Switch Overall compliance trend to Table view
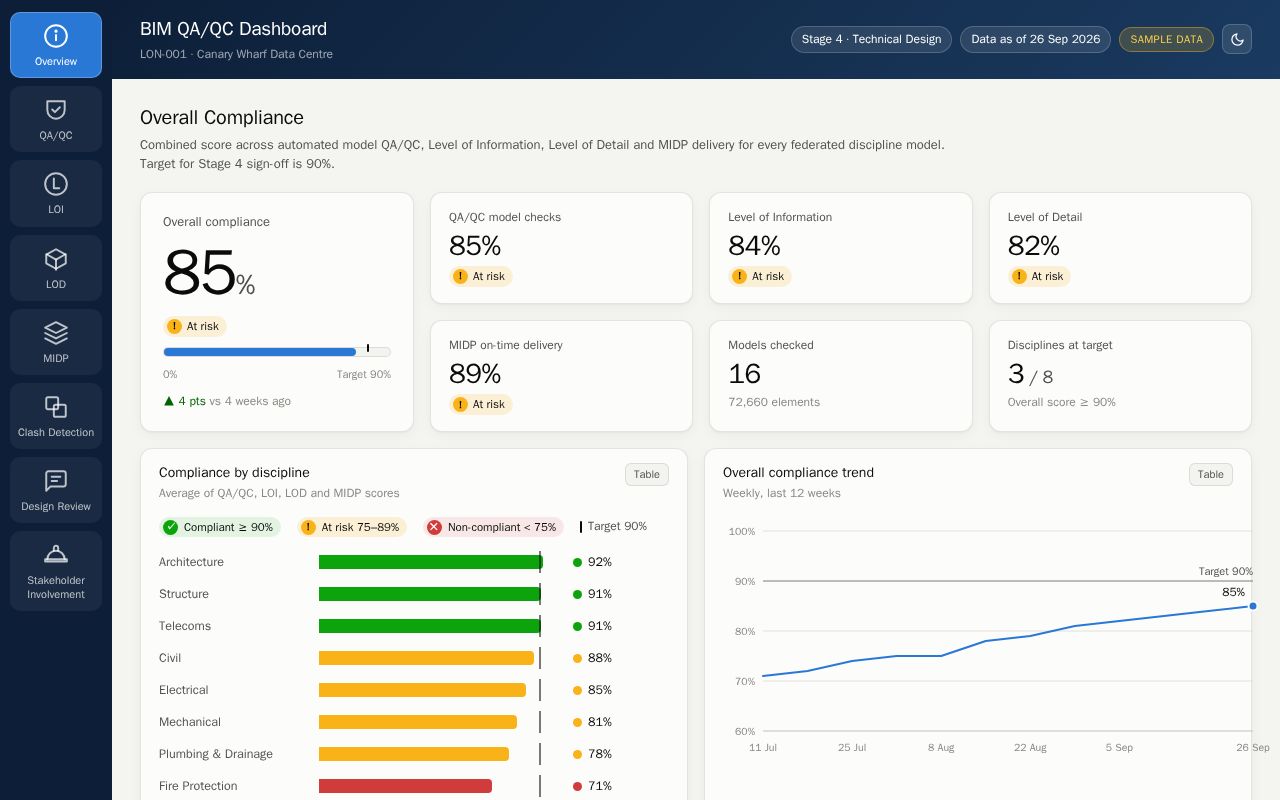Image resolution: width=1280 pixels, height=800 pixels. (x=1211, y=474)
